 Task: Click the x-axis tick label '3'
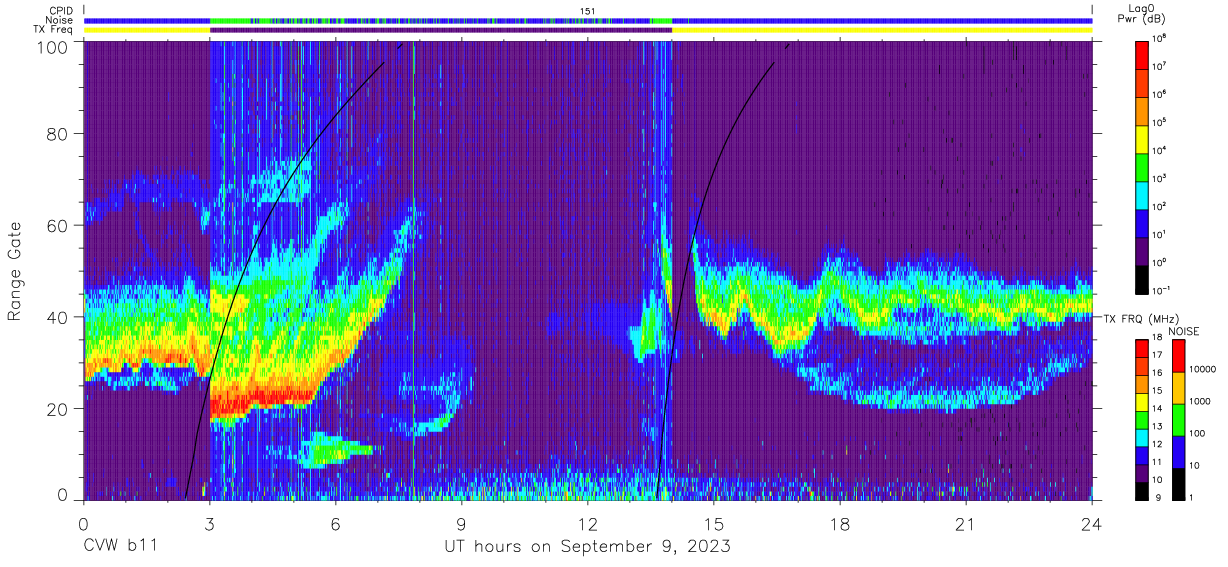point(209,523)
